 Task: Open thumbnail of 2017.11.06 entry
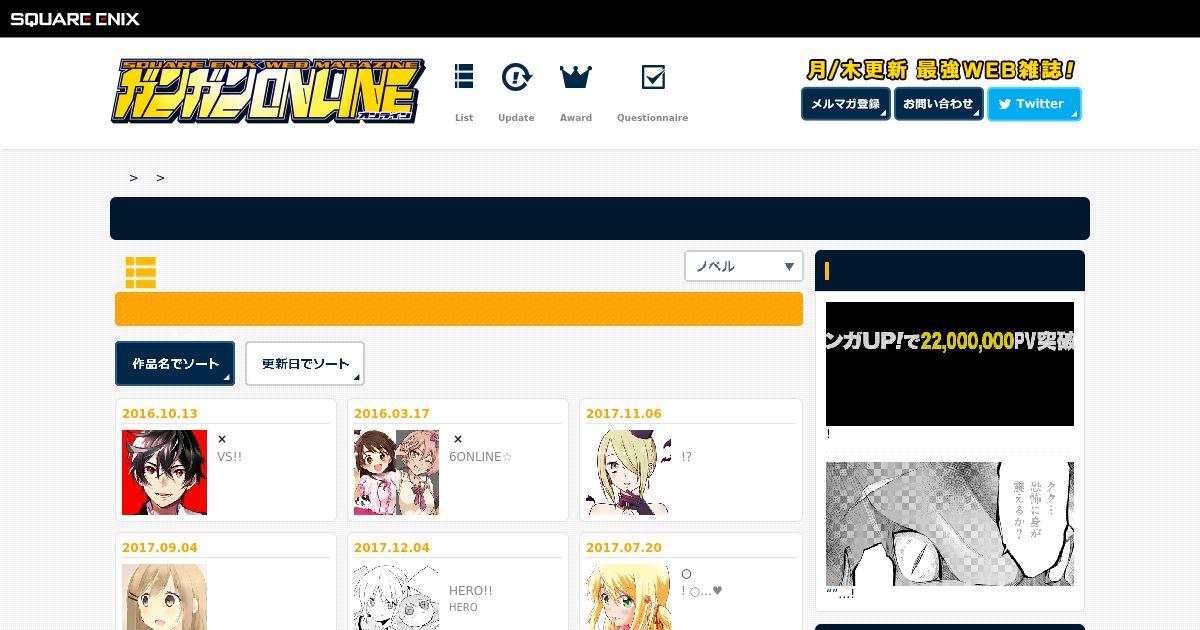click(628, 473)
